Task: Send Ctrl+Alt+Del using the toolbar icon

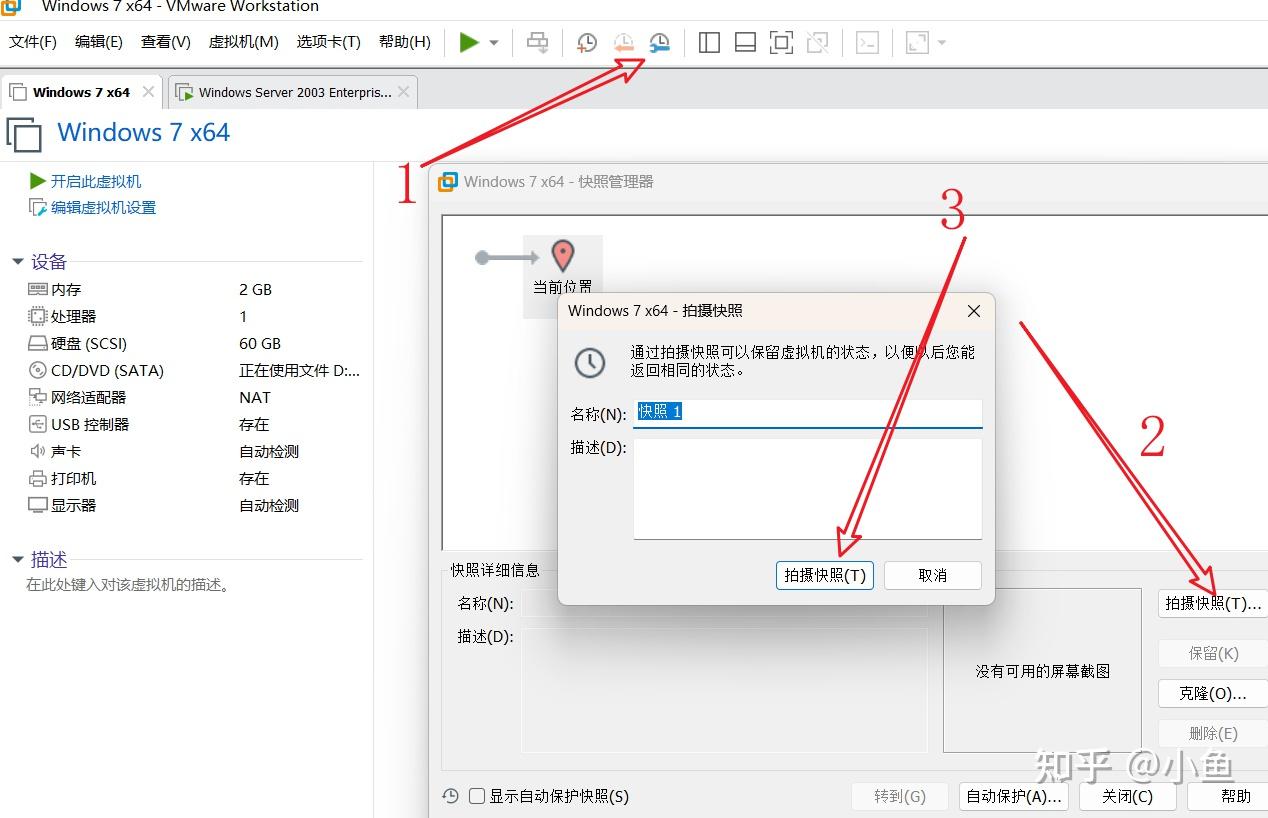Action: (x=537, y=42)
